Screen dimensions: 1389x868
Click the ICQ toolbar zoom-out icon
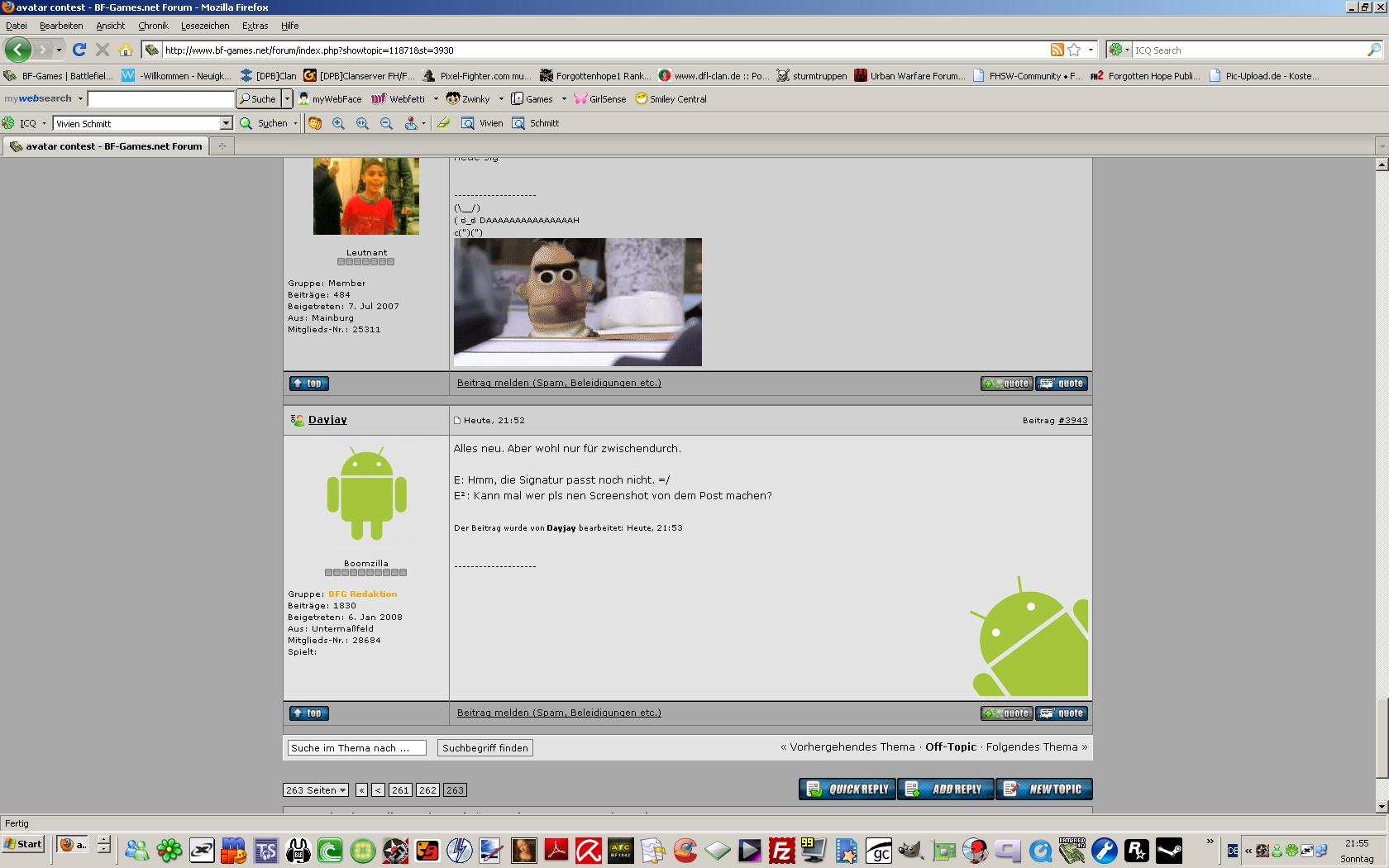[x=386, y=123]
